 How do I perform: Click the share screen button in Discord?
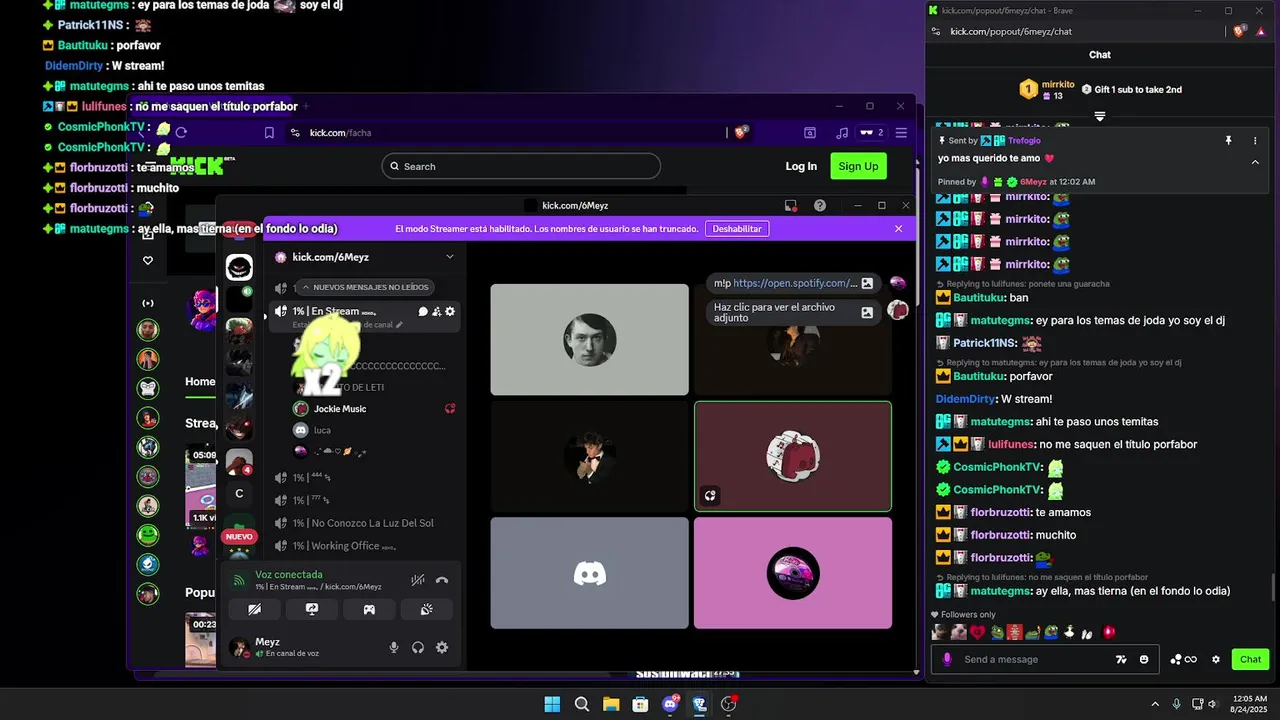pyautogui.click(x=311, y=609)
